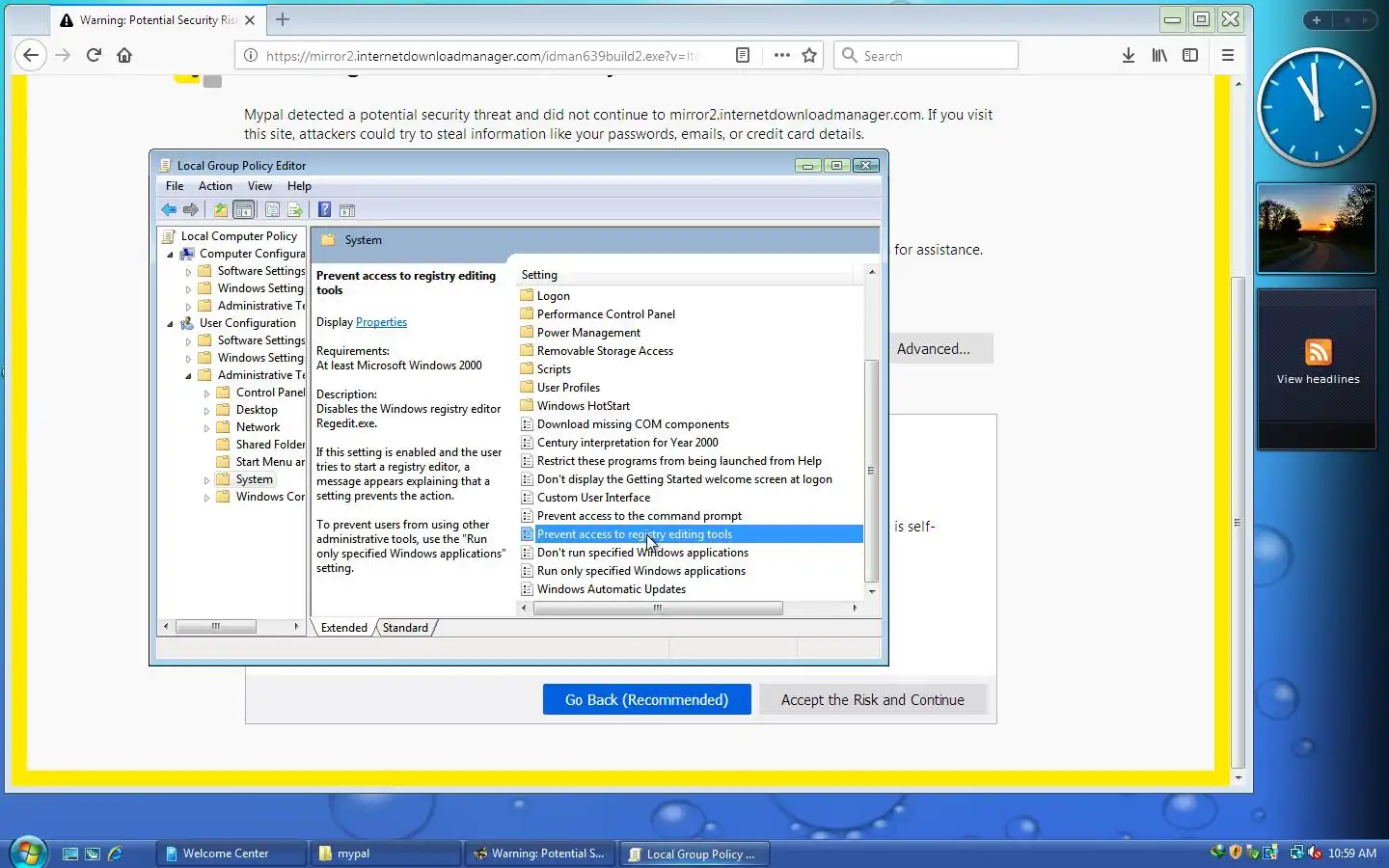Click the Reader view icon in the address bar

click(743, 55)
